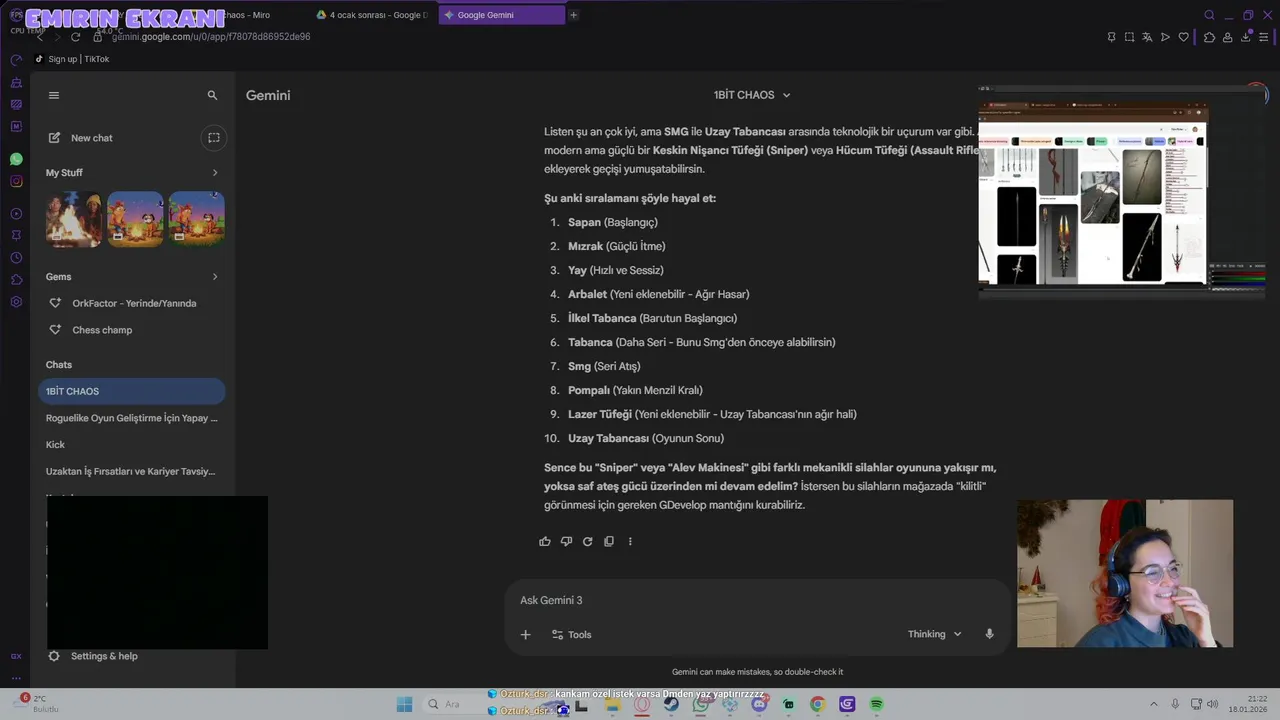Open Settings & help
The width and height of the screenshot is (1280, 720).
[93, 656]
